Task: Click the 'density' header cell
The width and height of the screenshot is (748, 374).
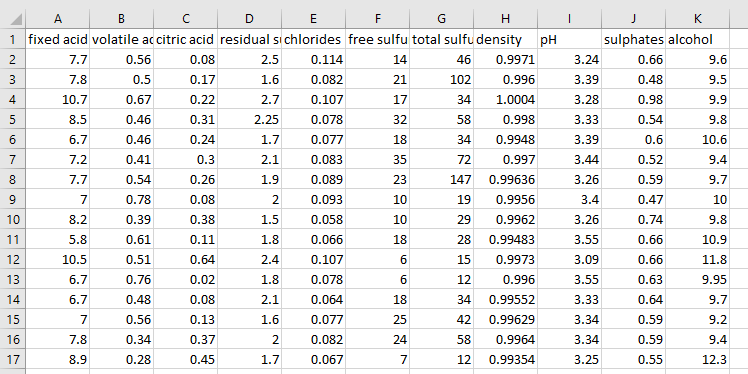Action: pyautogui.click(x=506, y=39)
